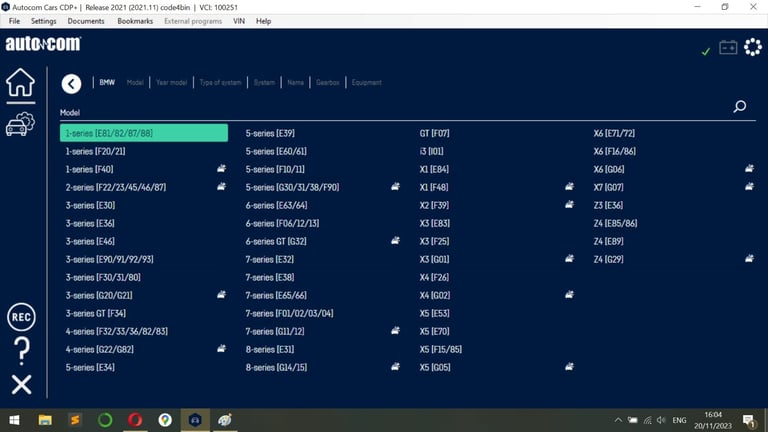Open help via the question mark icon

tap(21, 351)
